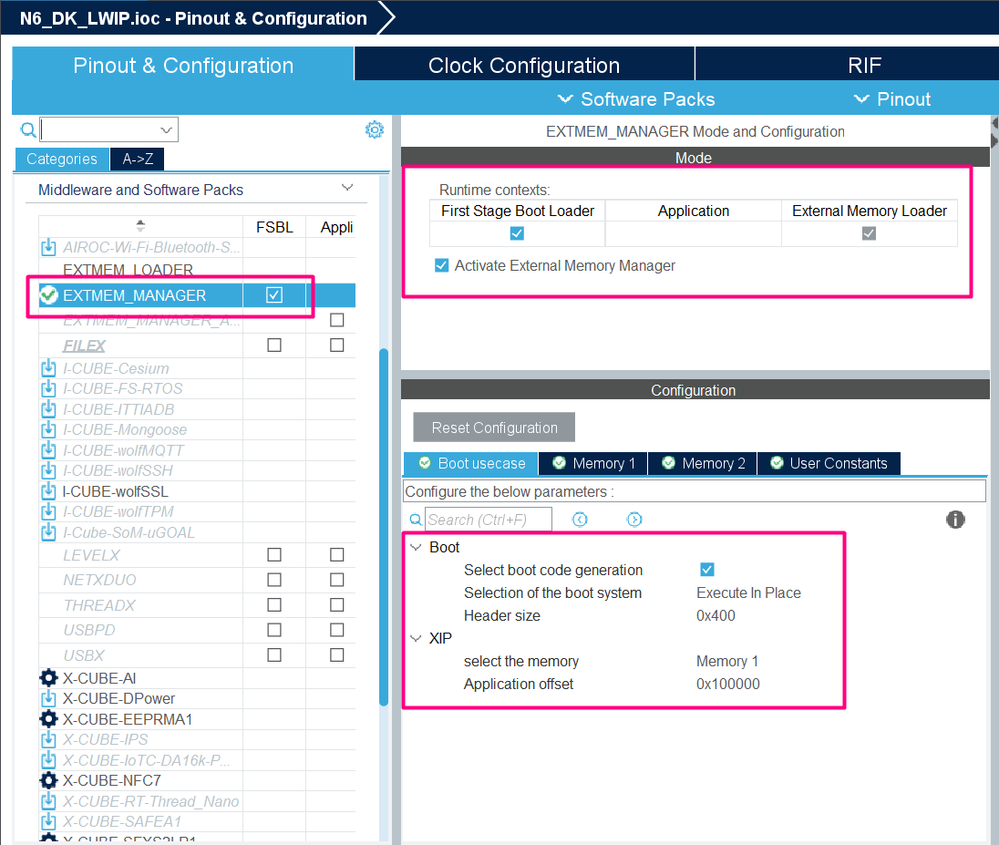Click sort arrows in the pack list header
Screen dimensions: 999x845
tap(141, 226)
